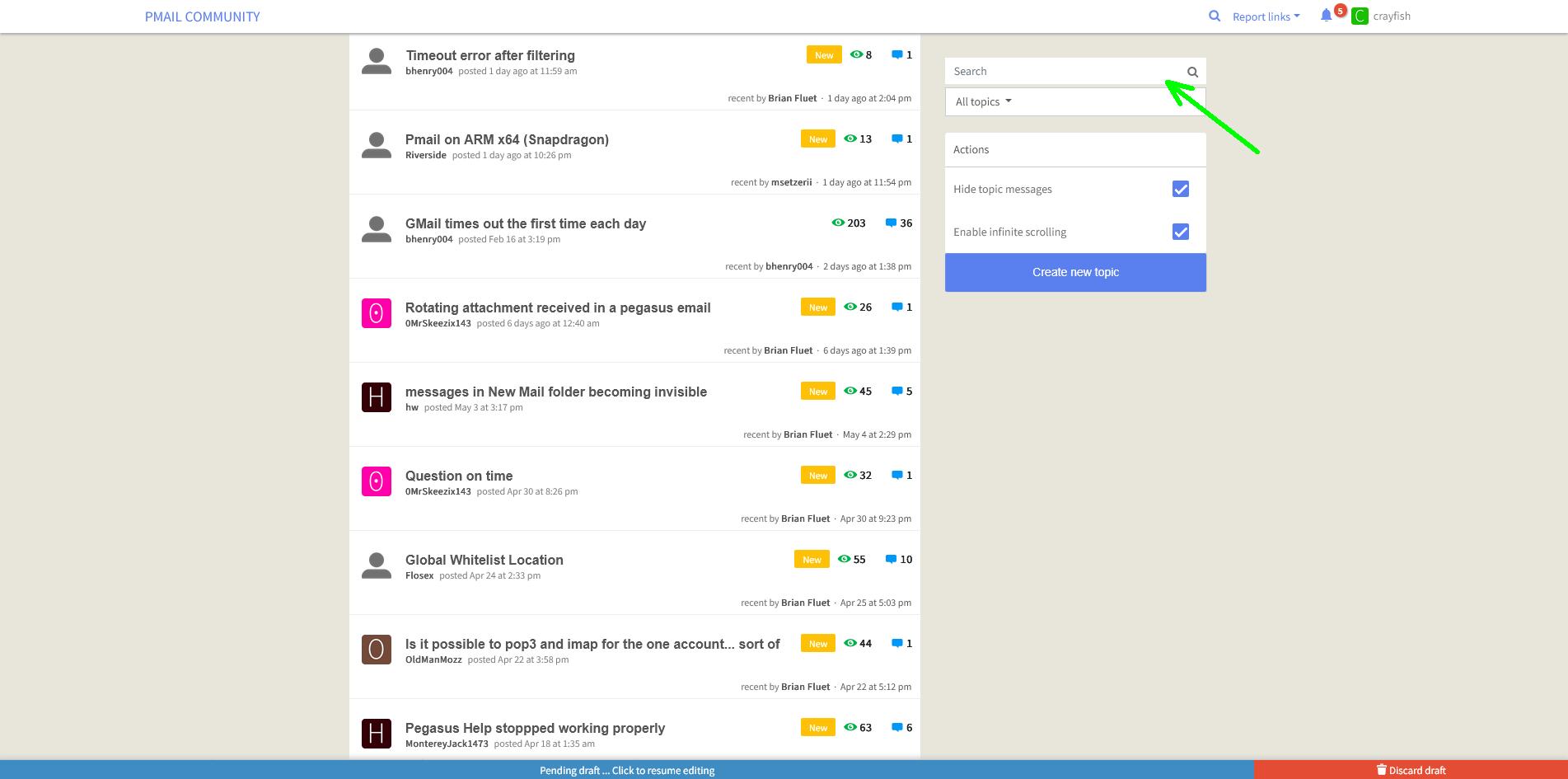
Task: Click the trash icon on Discard draft
Action: (x=1382, y=770)
